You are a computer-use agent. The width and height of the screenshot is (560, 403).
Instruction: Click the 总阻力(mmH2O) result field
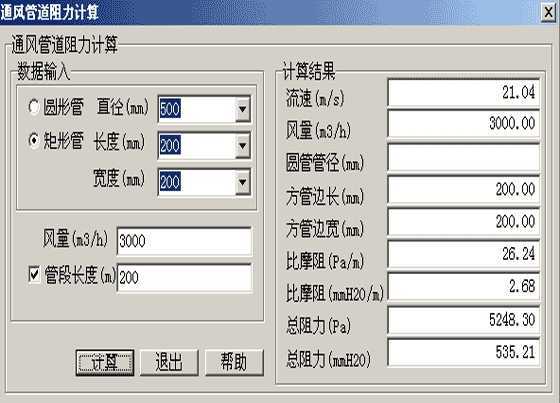click(464, 352)
